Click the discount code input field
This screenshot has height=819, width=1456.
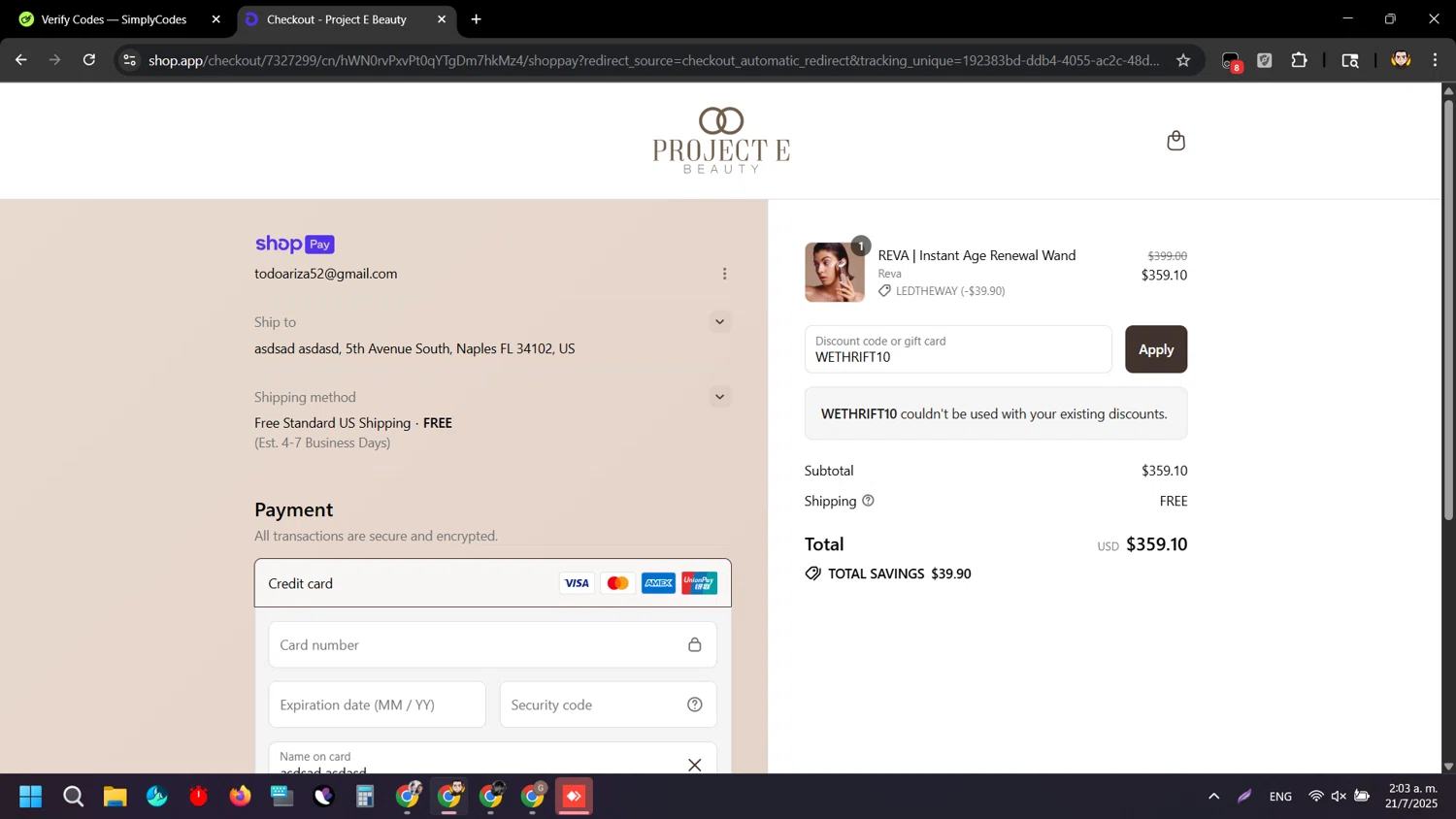957,349
